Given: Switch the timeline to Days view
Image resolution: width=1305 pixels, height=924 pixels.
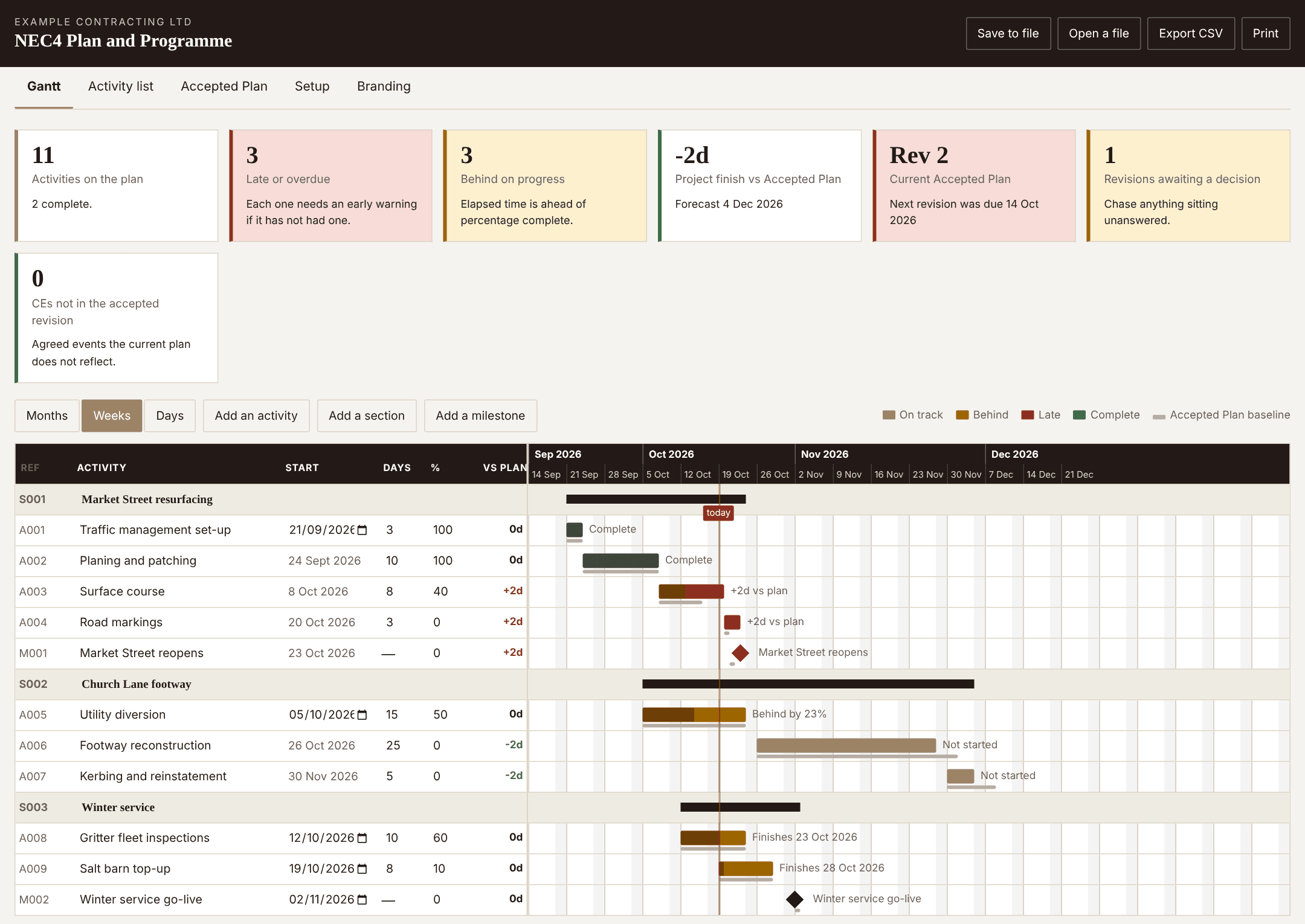Looking at the screenshot, I should point(170,415).
